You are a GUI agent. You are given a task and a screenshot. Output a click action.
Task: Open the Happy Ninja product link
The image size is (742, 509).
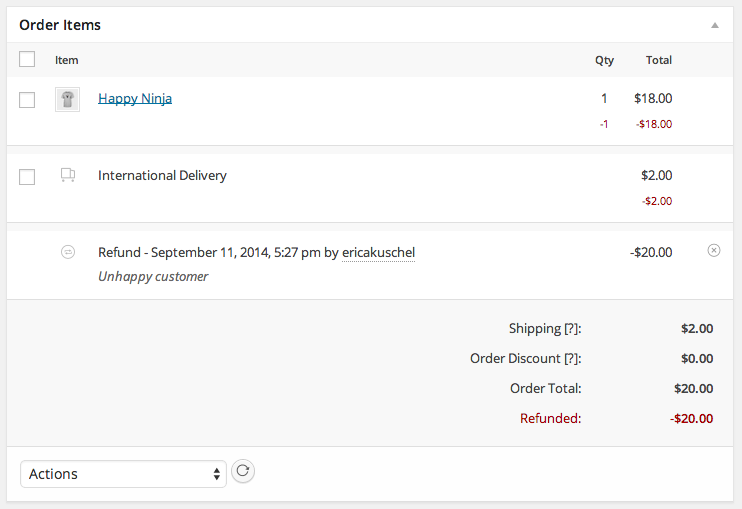[x=135, y=98]
